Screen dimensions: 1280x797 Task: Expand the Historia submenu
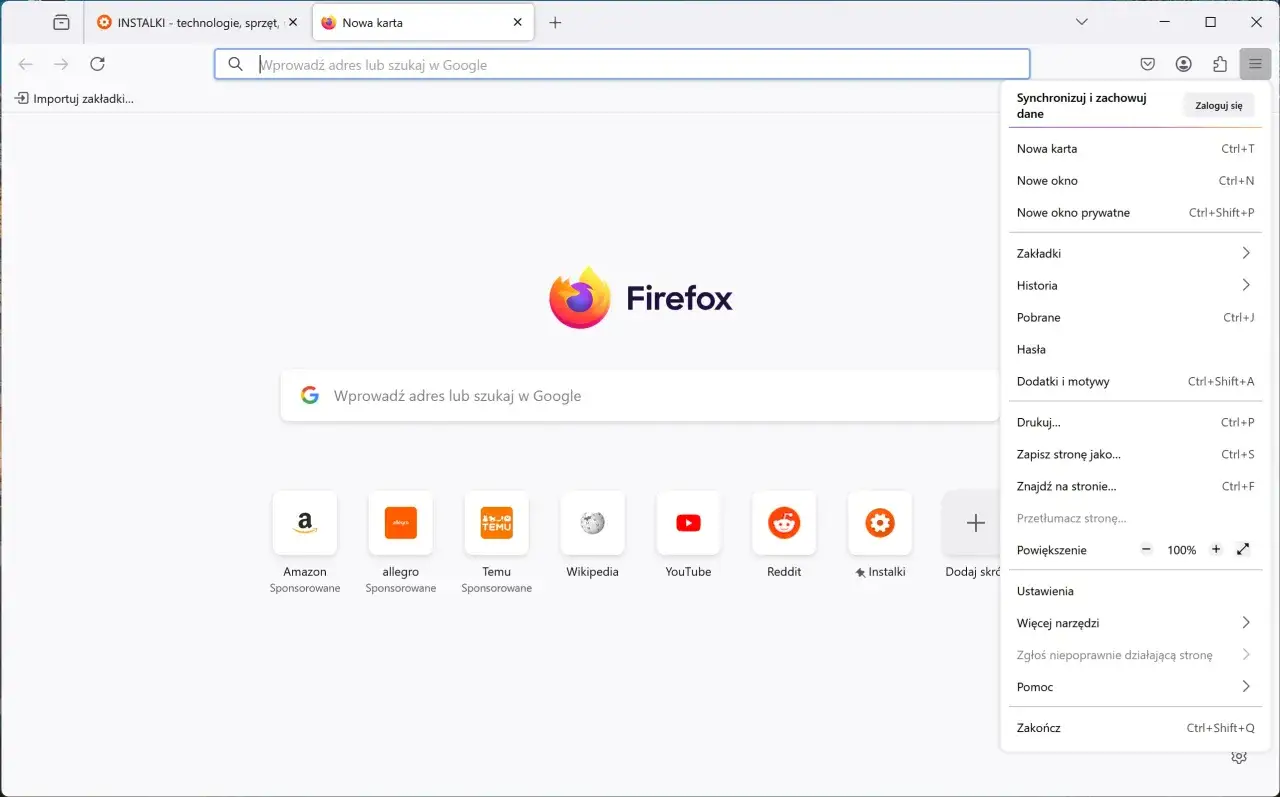1135,285
